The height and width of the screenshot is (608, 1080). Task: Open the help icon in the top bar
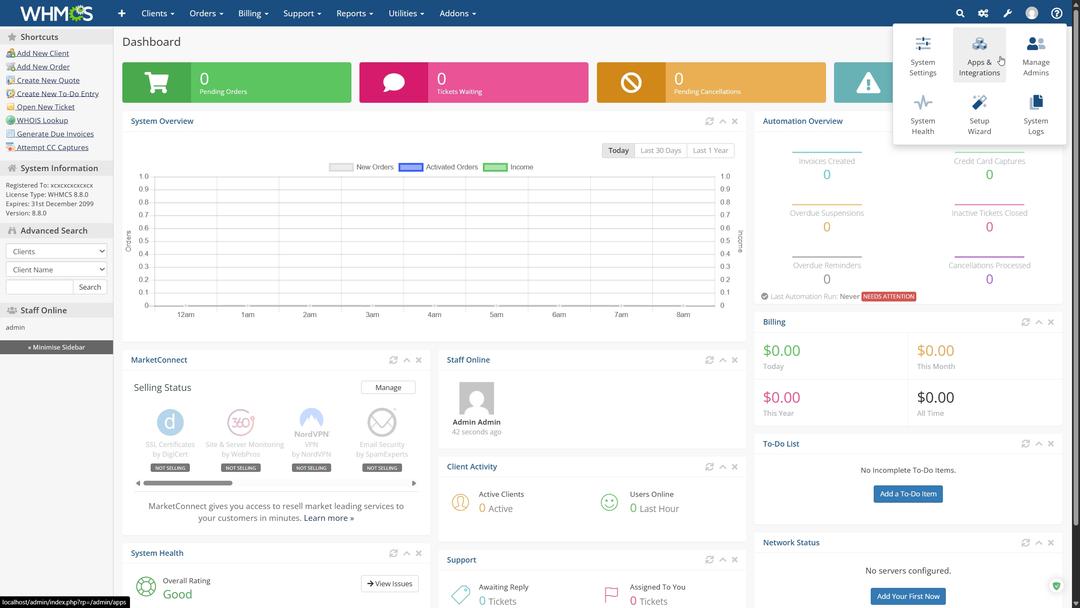click(1056, 13)
